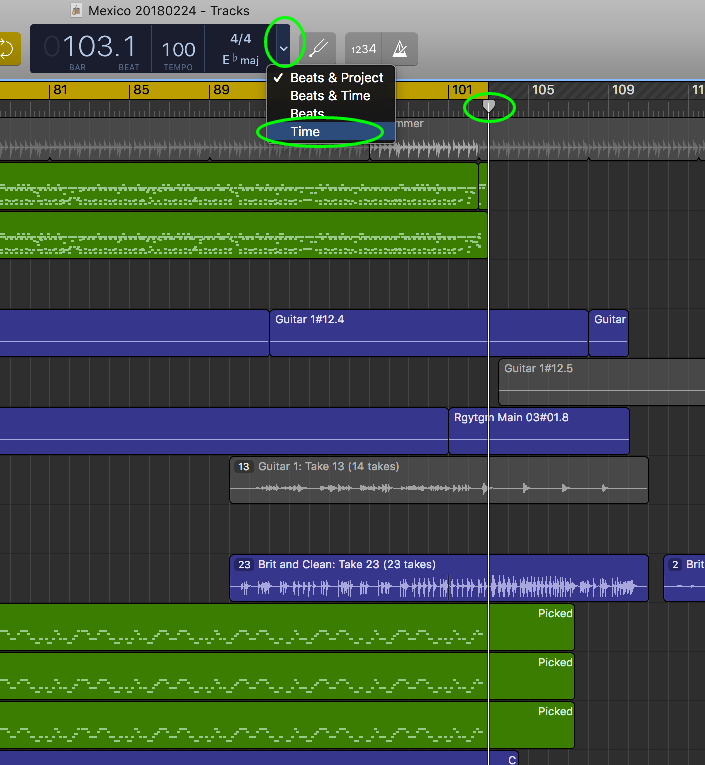Click bar 89 in the ruler
The width and height of the screenshot is (705, 765).
[x=221, y=90]
